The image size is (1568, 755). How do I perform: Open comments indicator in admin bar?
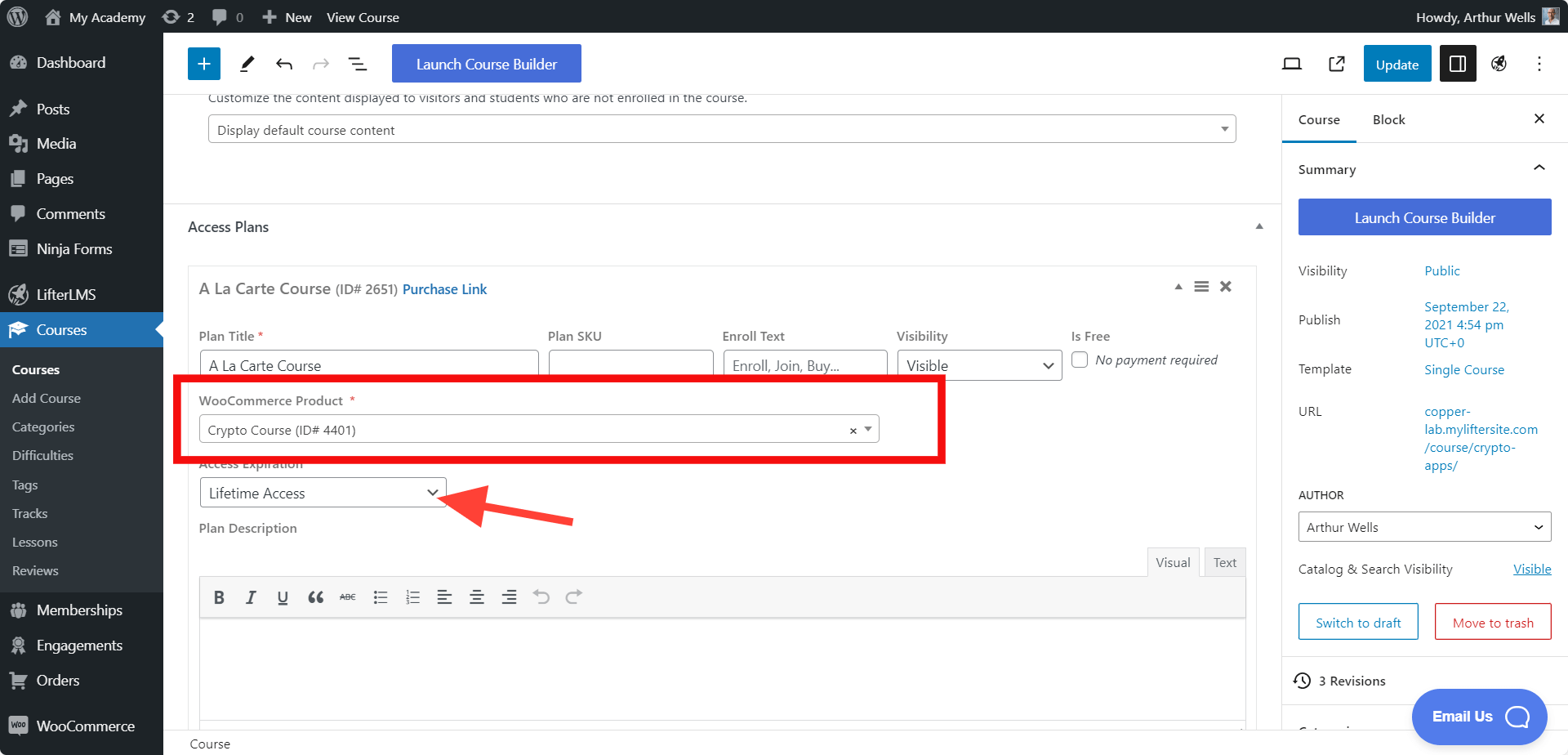pyautogui.click(x=228, y=17)
